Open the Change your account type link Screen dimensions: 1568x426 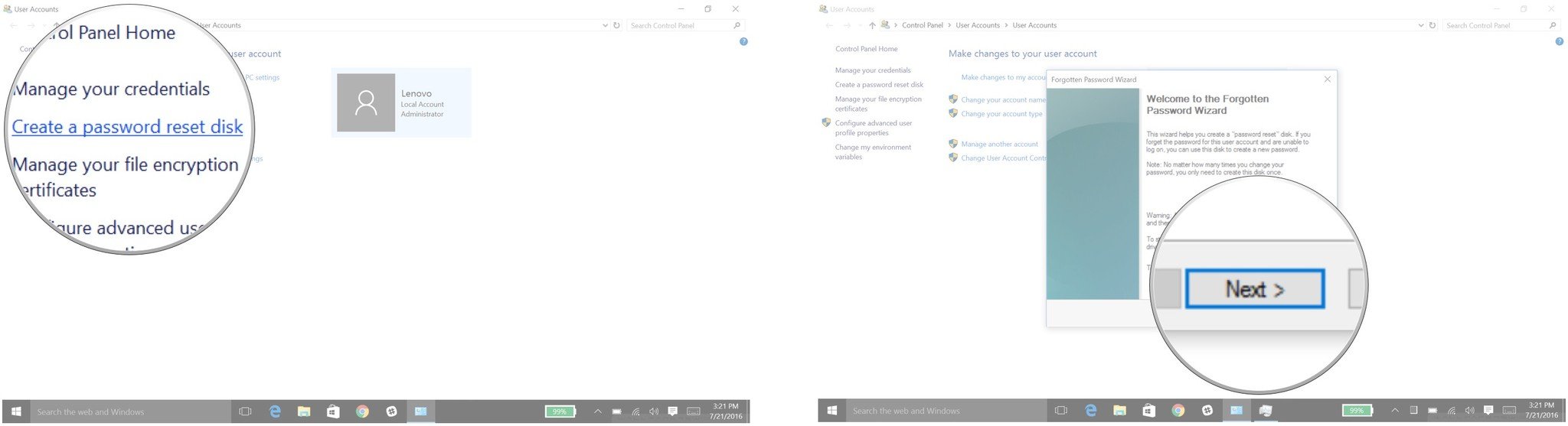[x=1001, y=114]
